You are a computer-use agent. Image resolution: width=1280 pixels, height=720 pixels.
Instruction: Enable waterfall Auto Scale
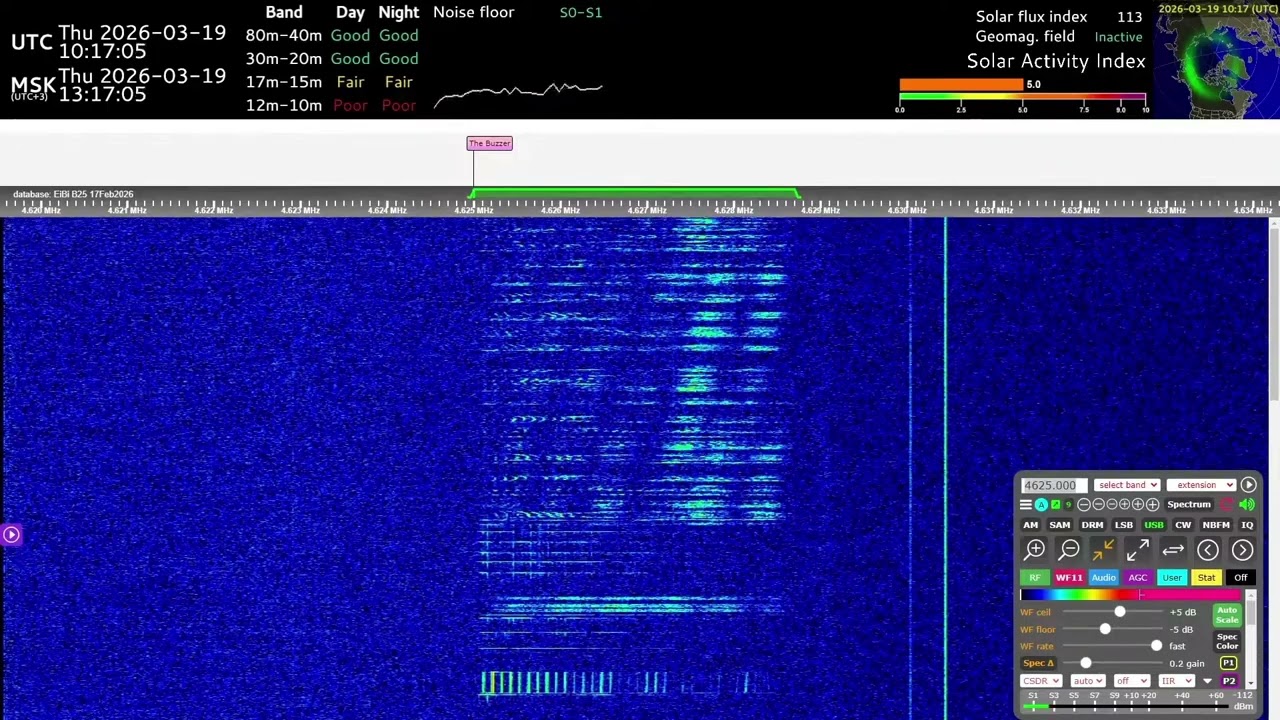click(1227, 614)
